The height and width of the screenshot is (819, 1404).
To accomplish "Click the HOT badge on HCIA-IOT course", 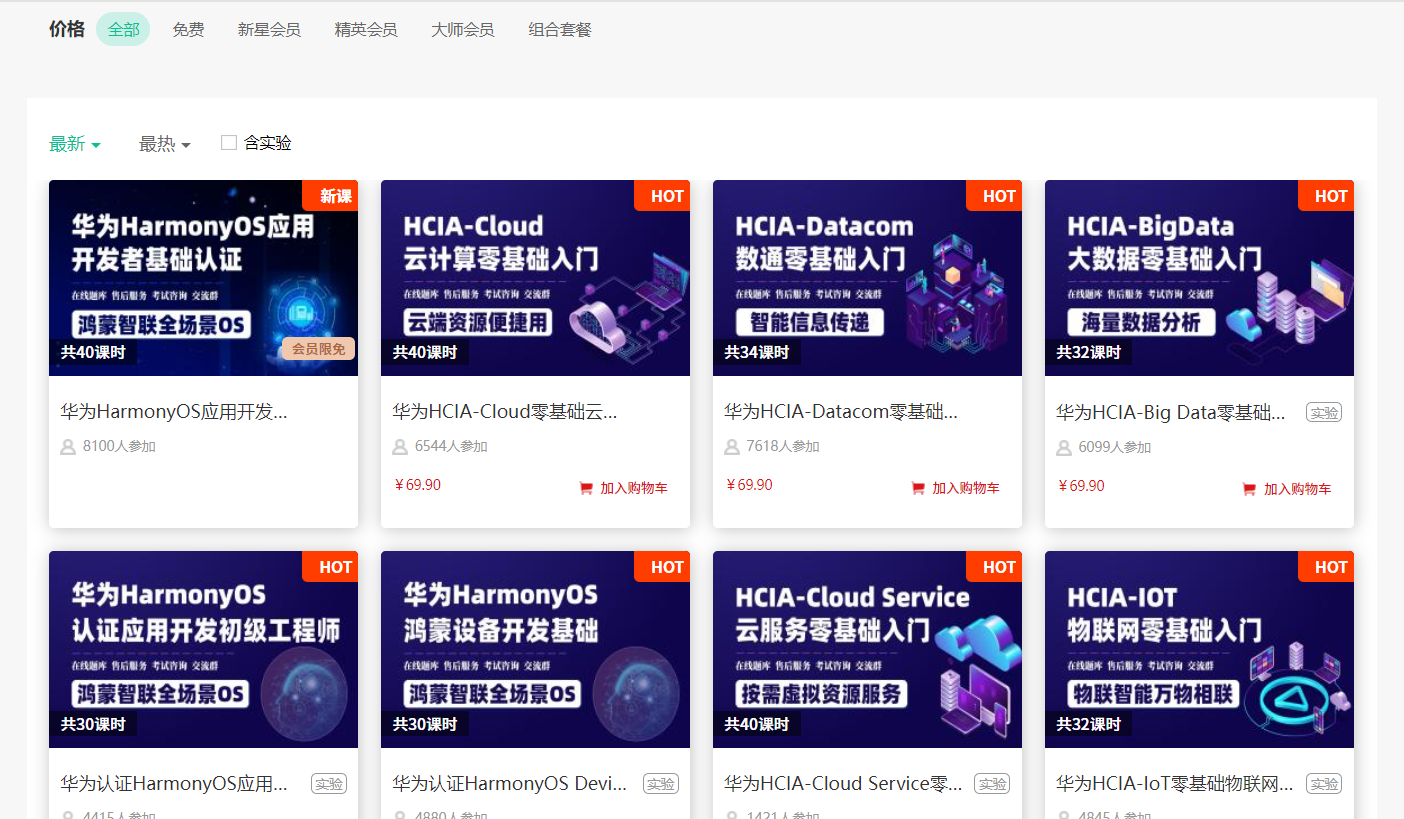I will click(1327, 567).
